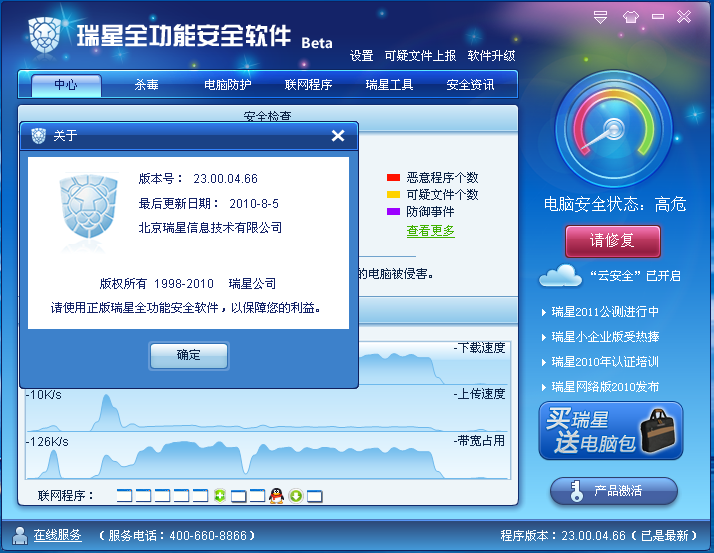Click the red 请修复 repair button
This screenshot has width=714, height=553.
pos(612,241)
